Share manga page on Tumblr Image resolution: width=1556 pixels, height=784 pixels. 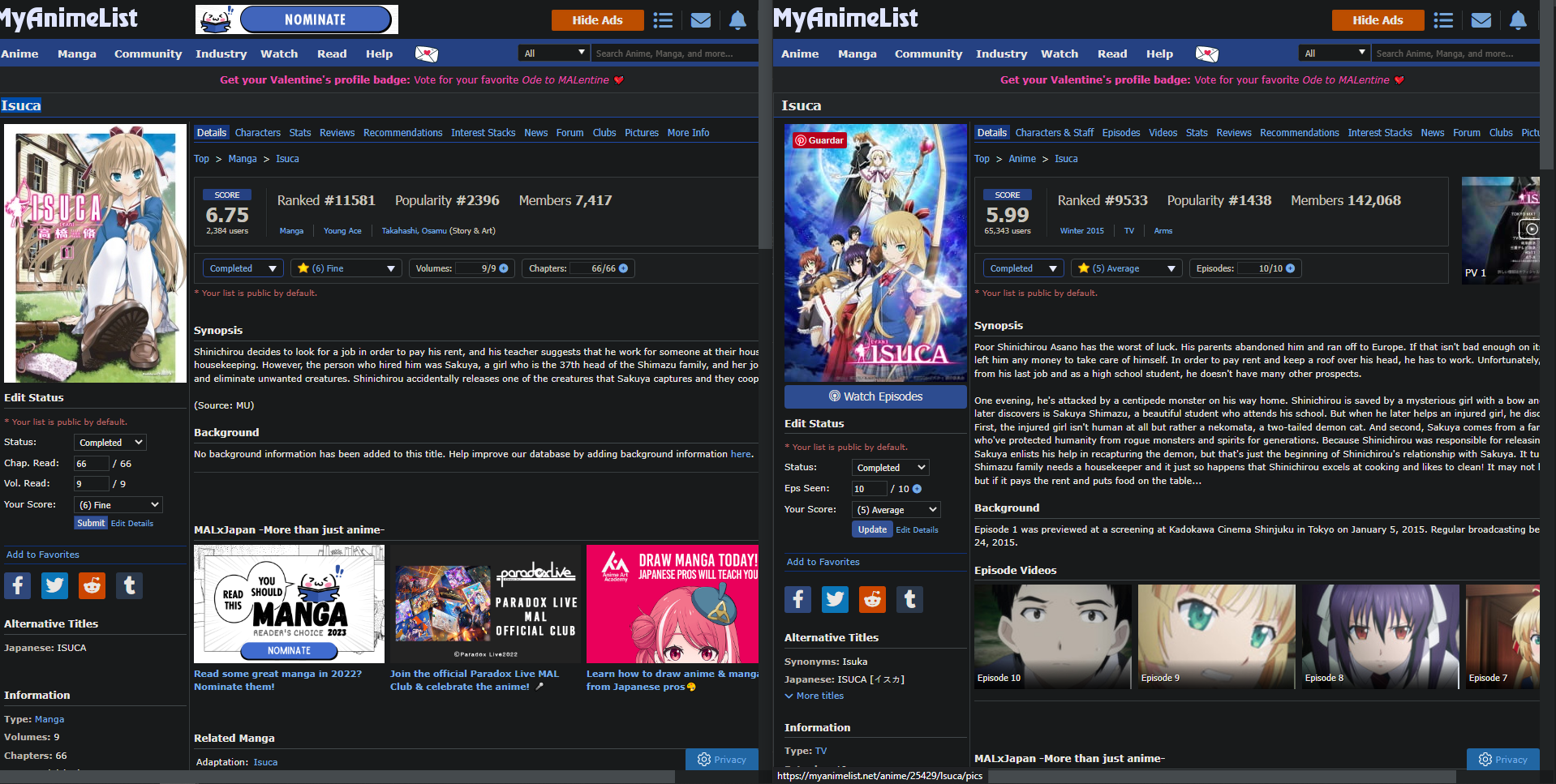[x=130, y=585]
